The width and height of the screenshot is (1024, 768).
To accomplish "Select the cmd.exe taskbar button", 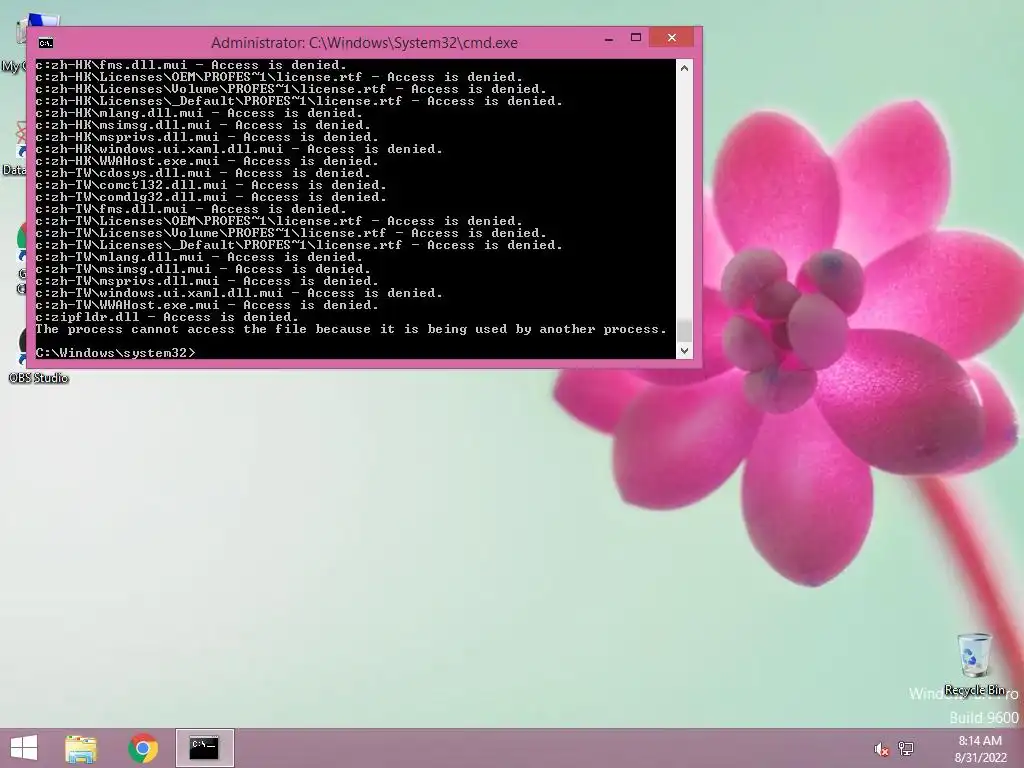I will (204, 748).
